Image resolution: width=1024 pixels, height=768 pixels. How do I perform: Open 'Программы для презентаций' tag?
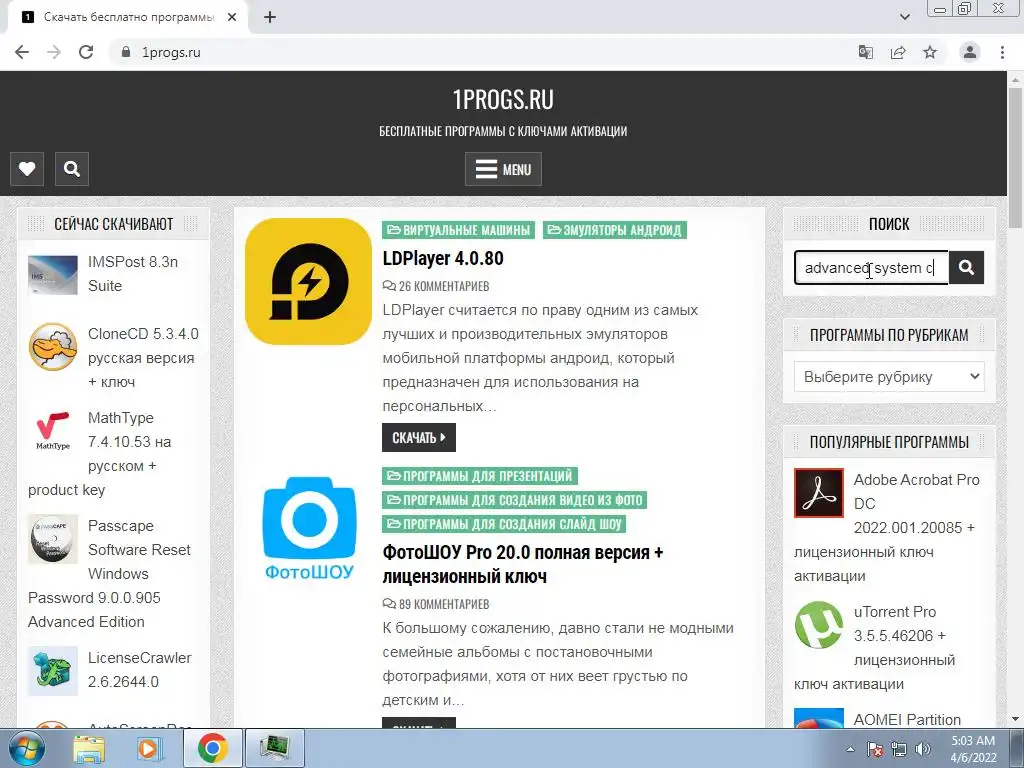point(480,475)
